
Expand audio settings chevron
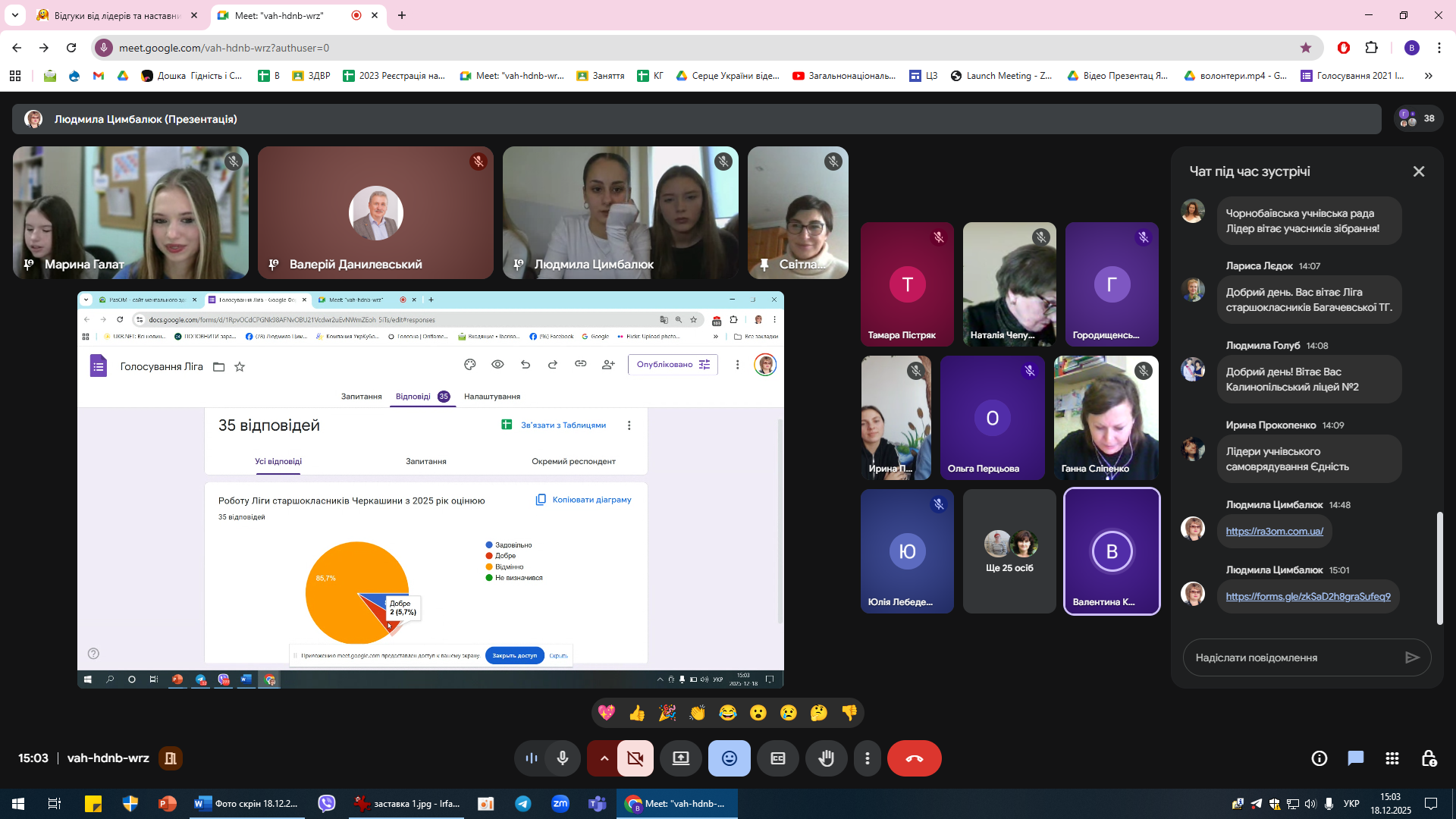(604, 758)
